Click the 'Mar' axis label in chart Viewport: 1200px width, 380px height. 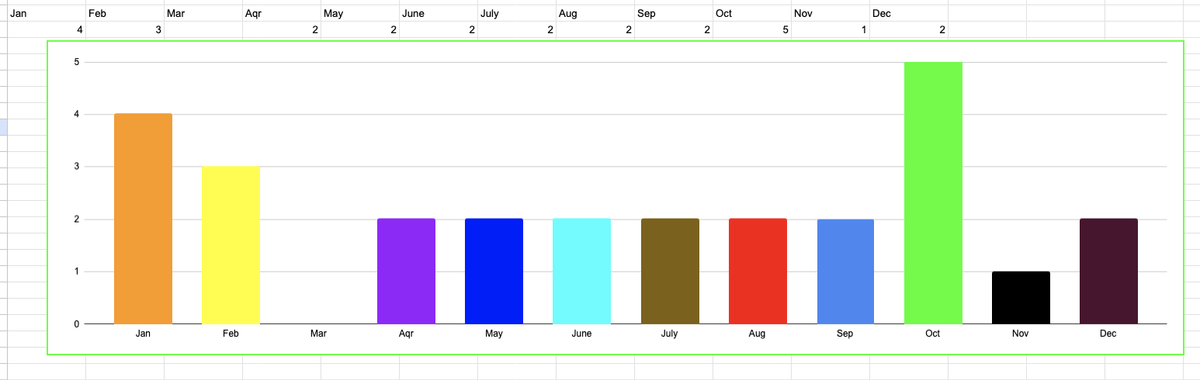click(318, 334)
